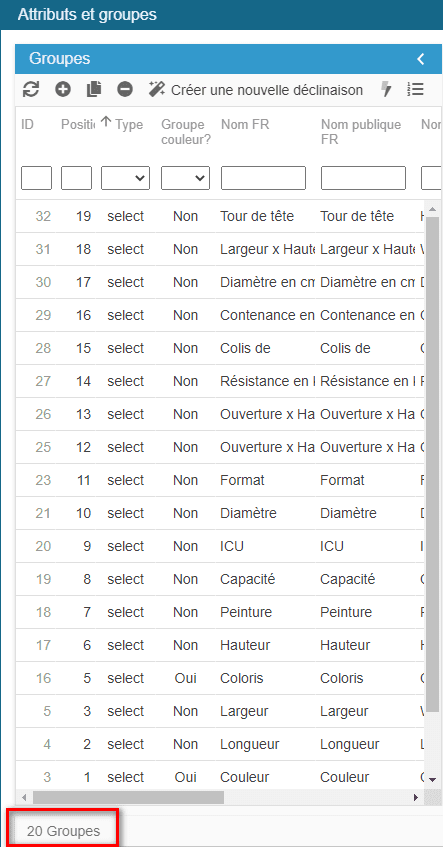The height and width of the screenshot is (847, 443).
Task: Click the vertical scrollbar down arrow
Action: [x=432, y=779]
